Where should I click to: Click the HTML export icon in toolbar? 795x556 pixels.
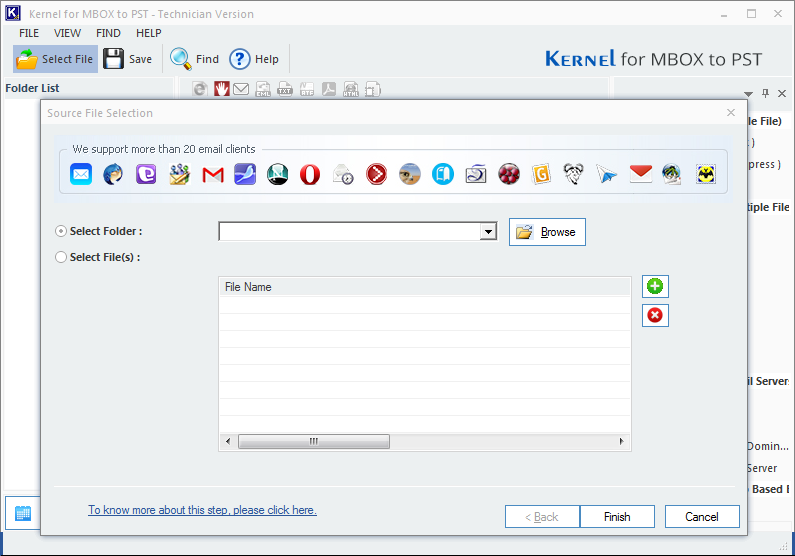tap(351, 89)
